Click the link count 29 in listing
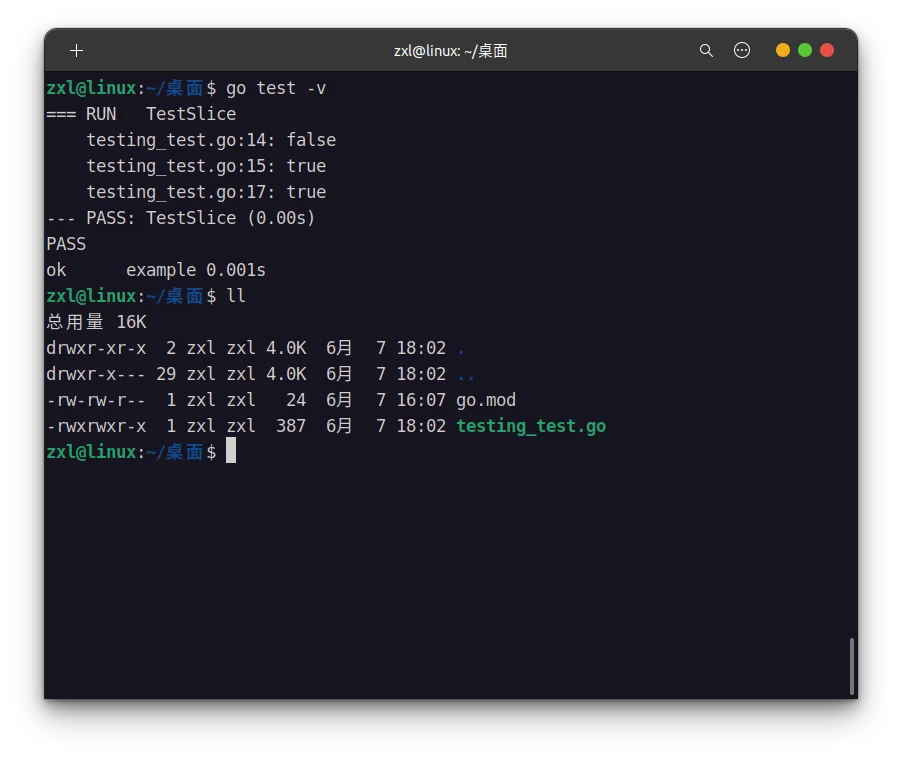This screenshot has width=902, height=759. pos(166,374)
